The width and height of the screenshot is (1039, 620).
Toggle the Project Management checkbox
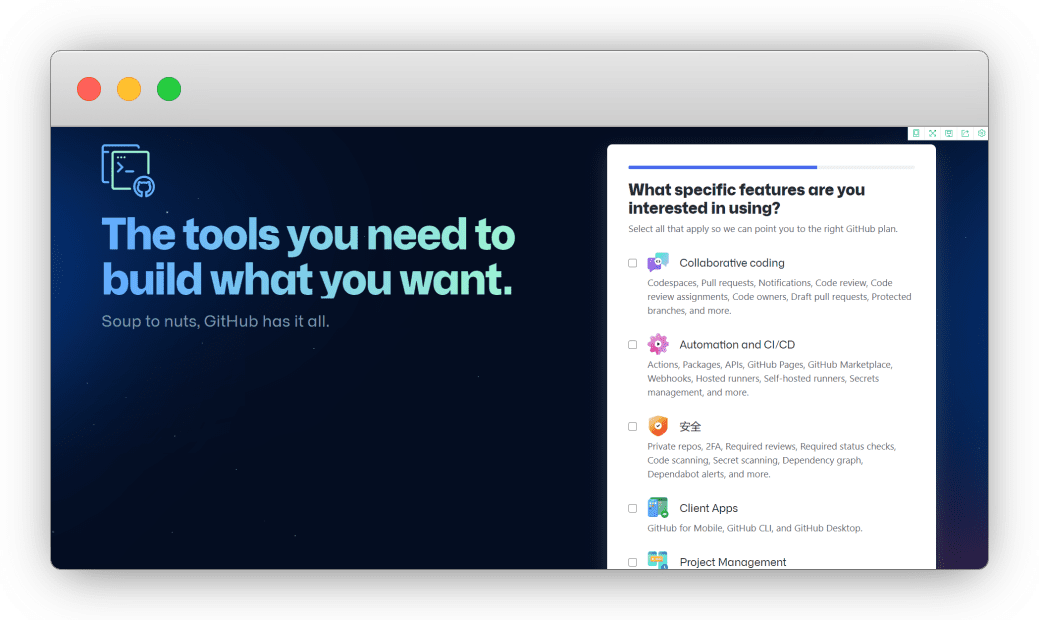coord(632,562)
